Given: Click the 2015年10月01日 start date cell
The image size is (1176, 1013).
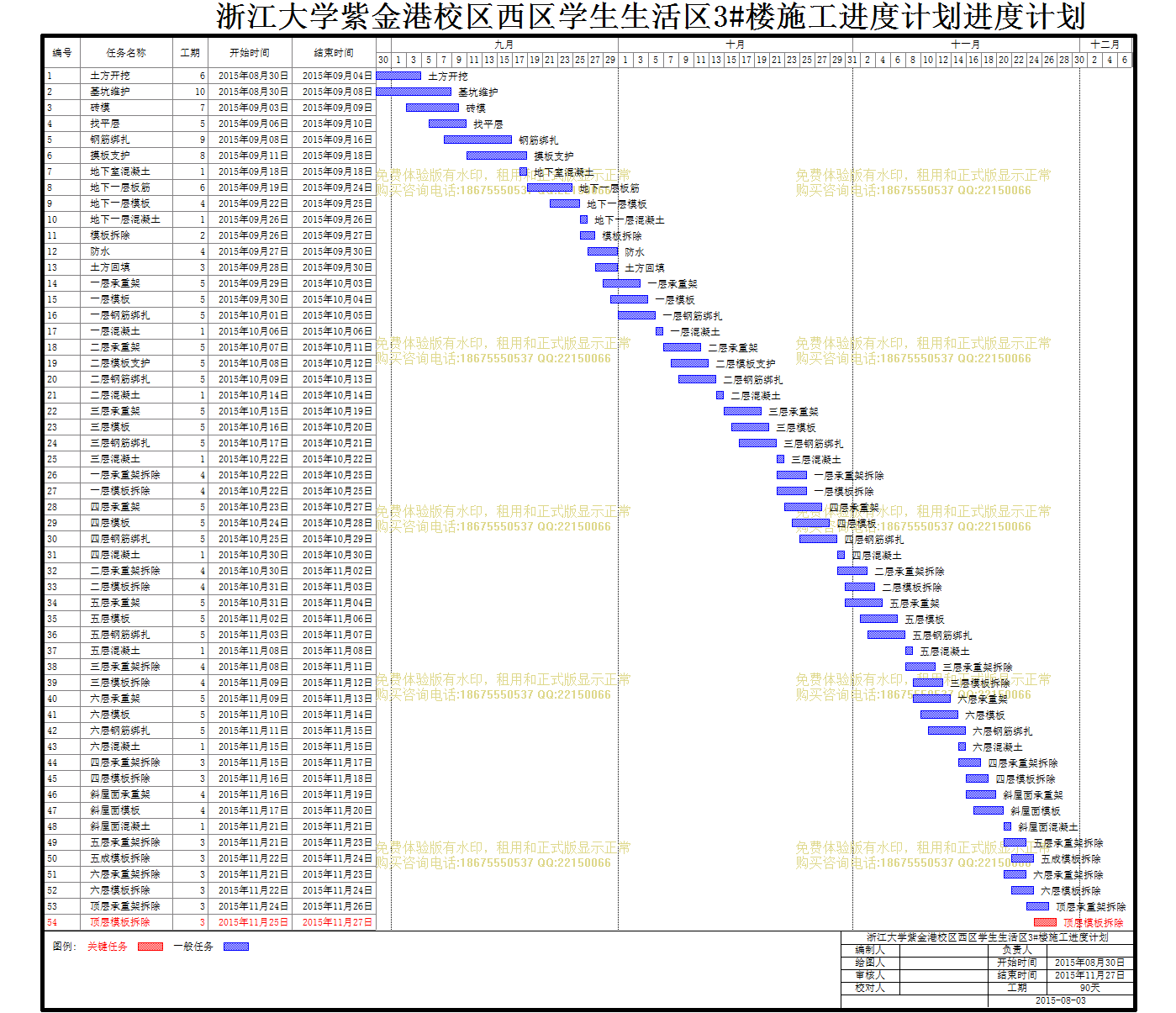Looking at the screenshot, I should pos(250,315).
